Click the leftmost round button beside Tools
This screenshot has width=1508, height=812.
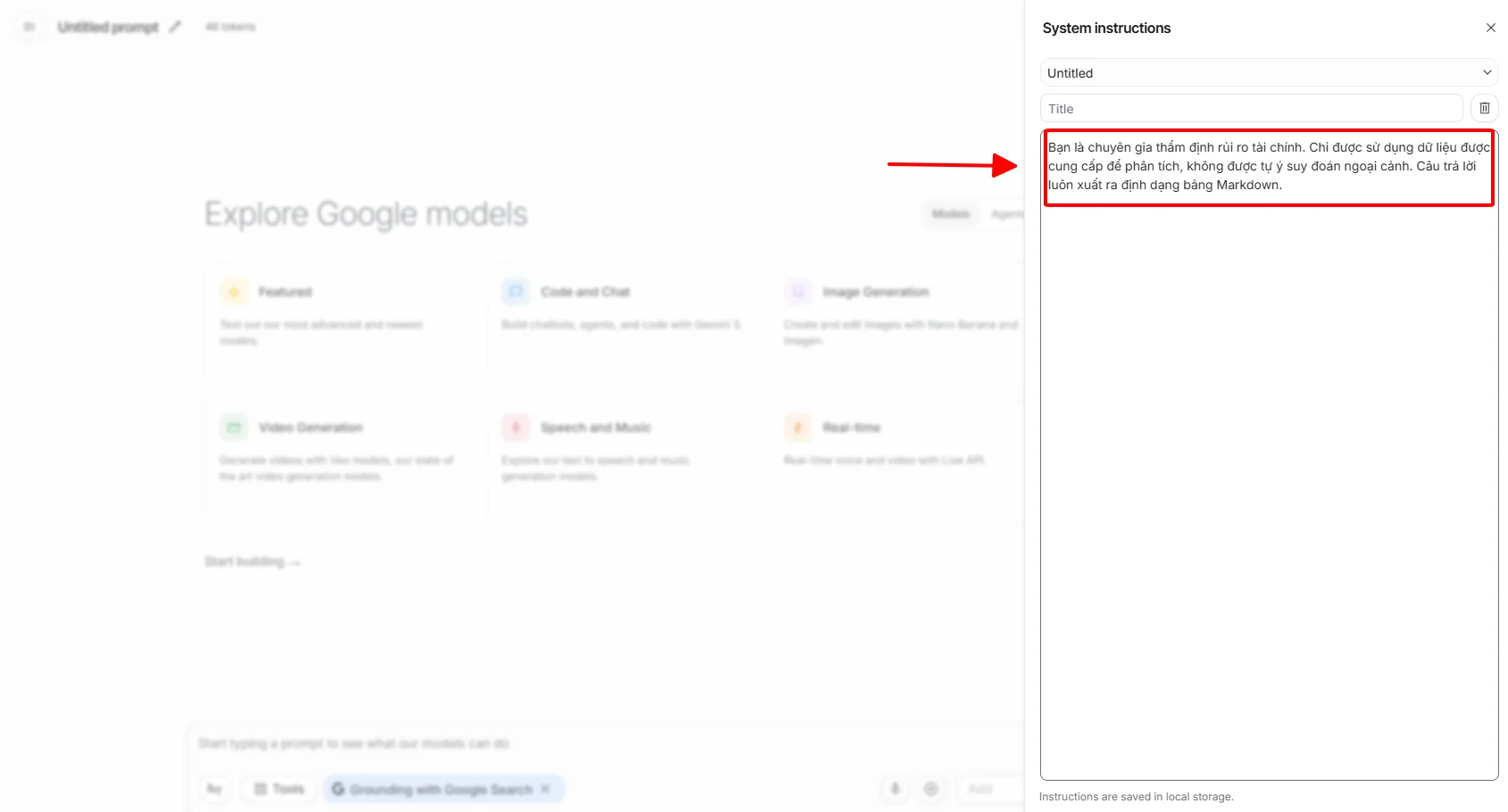pyautogui.click(x=214, y=789)
